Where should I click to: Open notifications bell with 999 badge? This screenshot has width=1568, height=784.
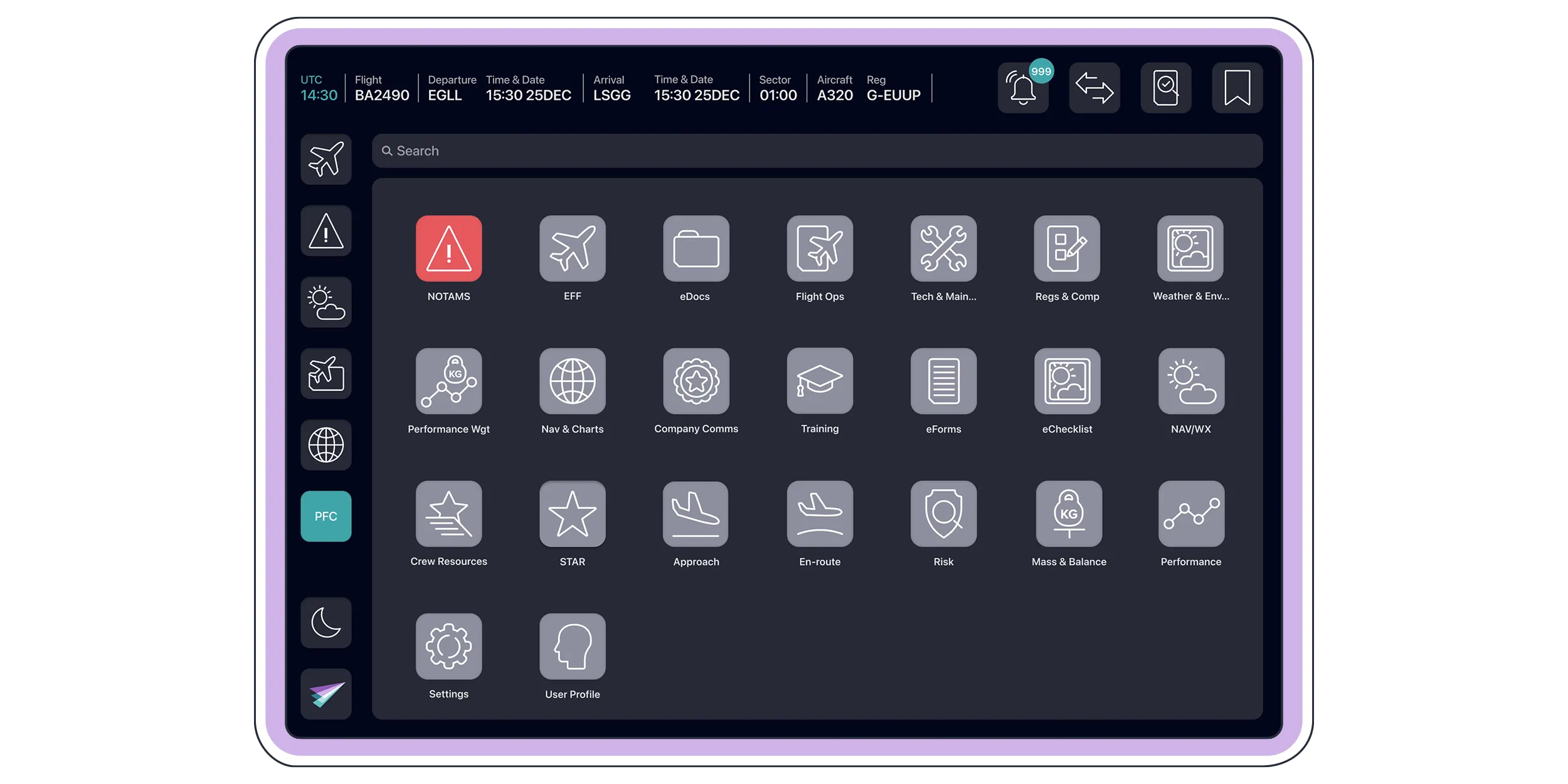1022,88
